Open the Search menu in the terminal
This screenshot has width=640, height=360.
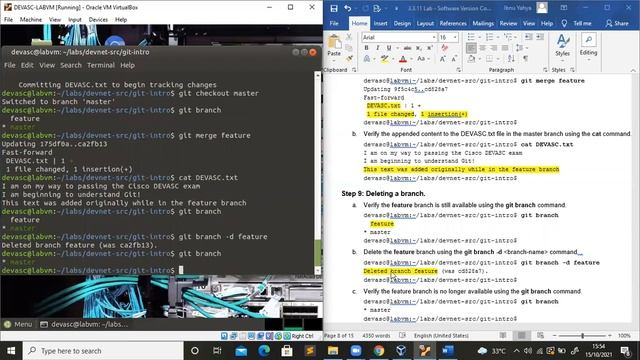[71, 65]
